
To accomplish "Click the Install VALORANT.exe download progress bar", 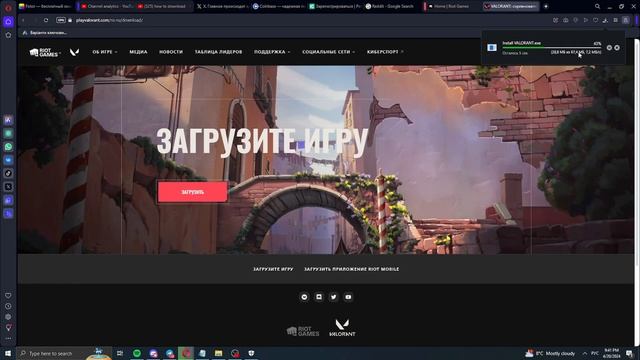I will point(551,48).
